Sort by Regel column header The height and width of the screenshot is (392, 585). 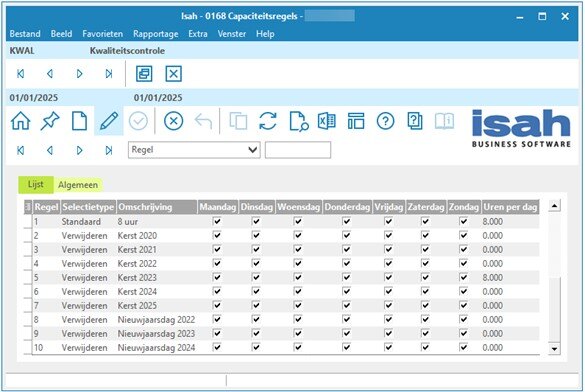pos(46,207)
